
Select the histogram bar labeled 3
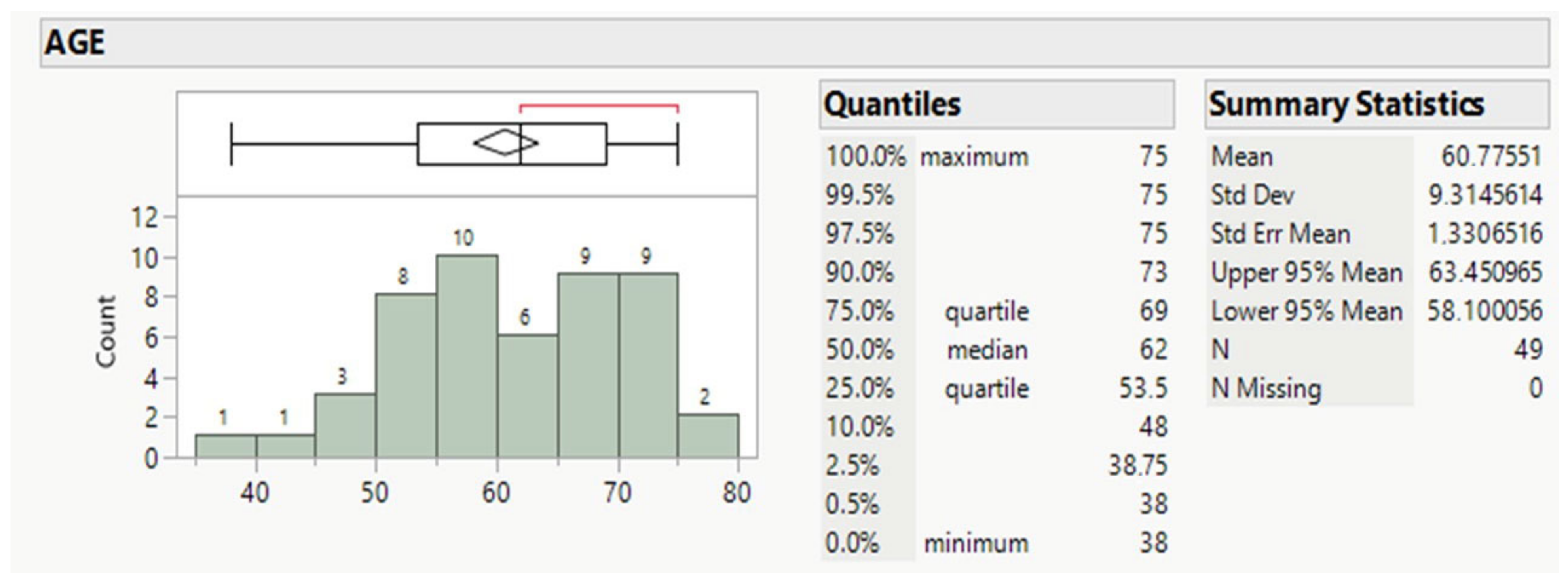pyautogui.click(x=345, y=425)
